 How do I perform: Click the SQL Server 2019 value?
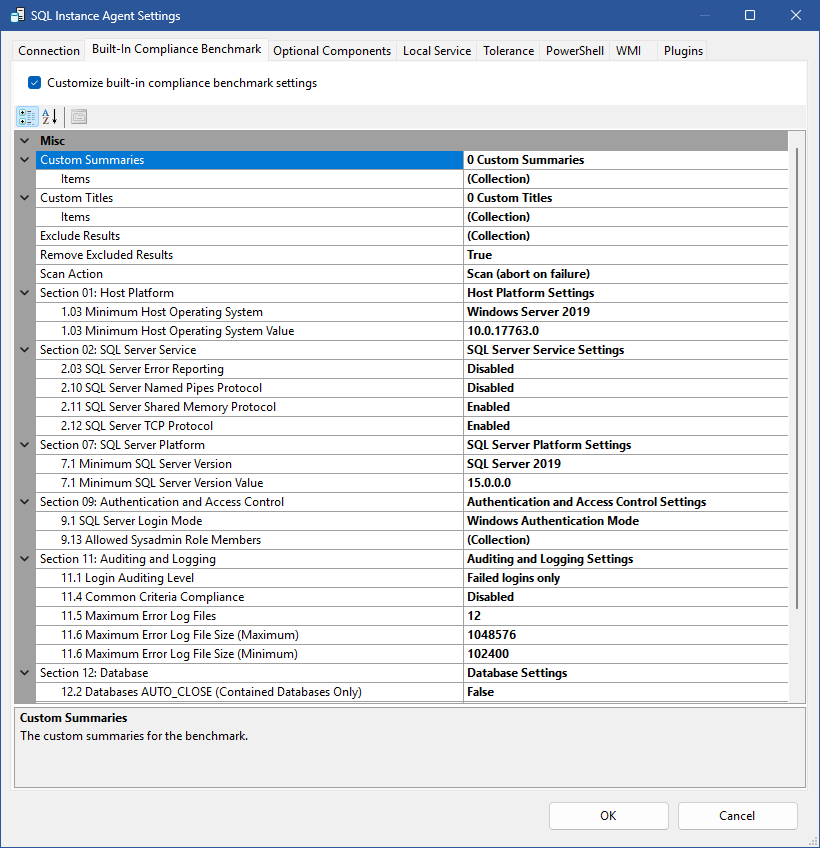[626, 463]
